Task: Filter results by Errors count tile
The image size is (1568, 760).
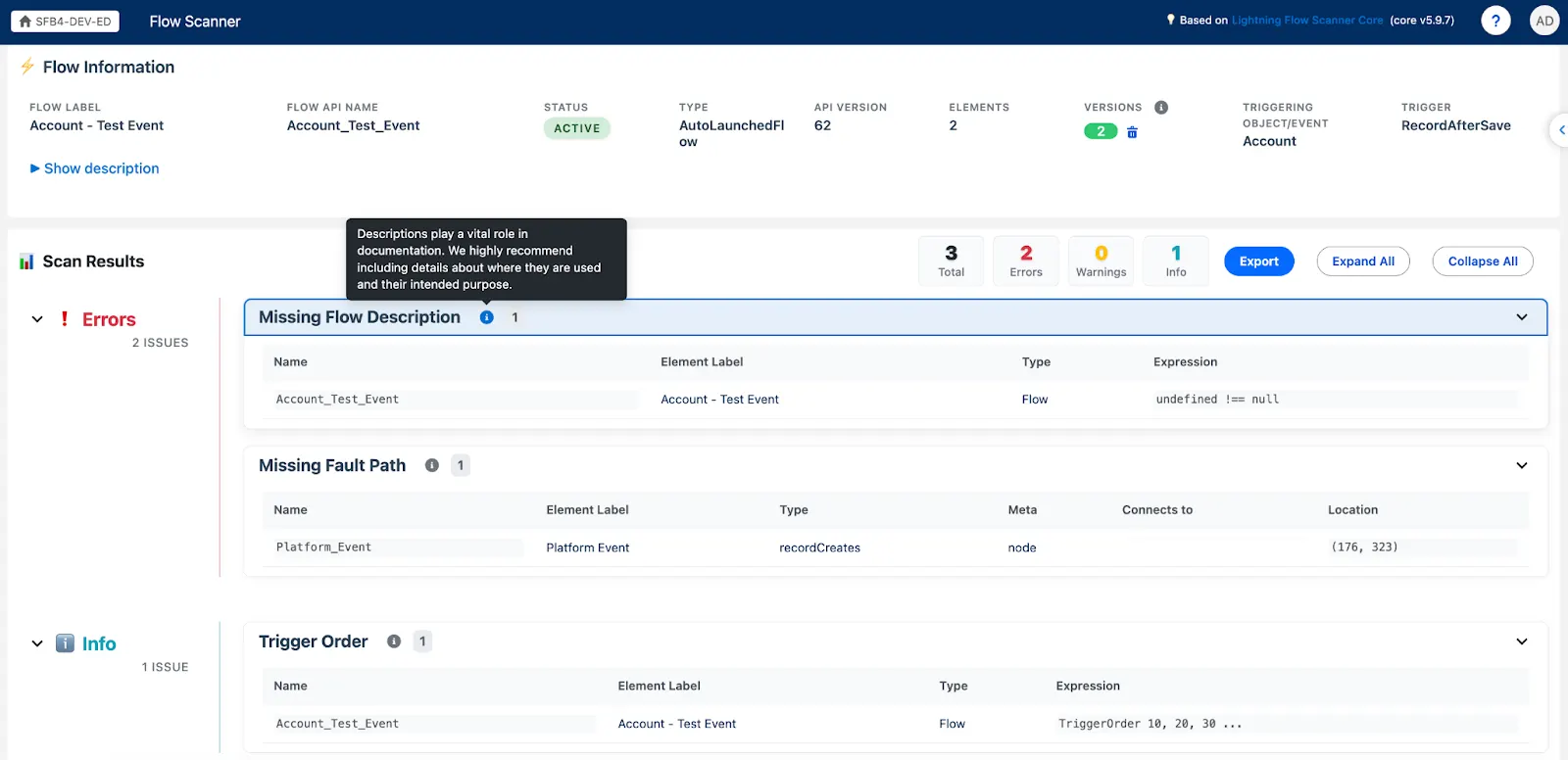Action: point(1026,261)
